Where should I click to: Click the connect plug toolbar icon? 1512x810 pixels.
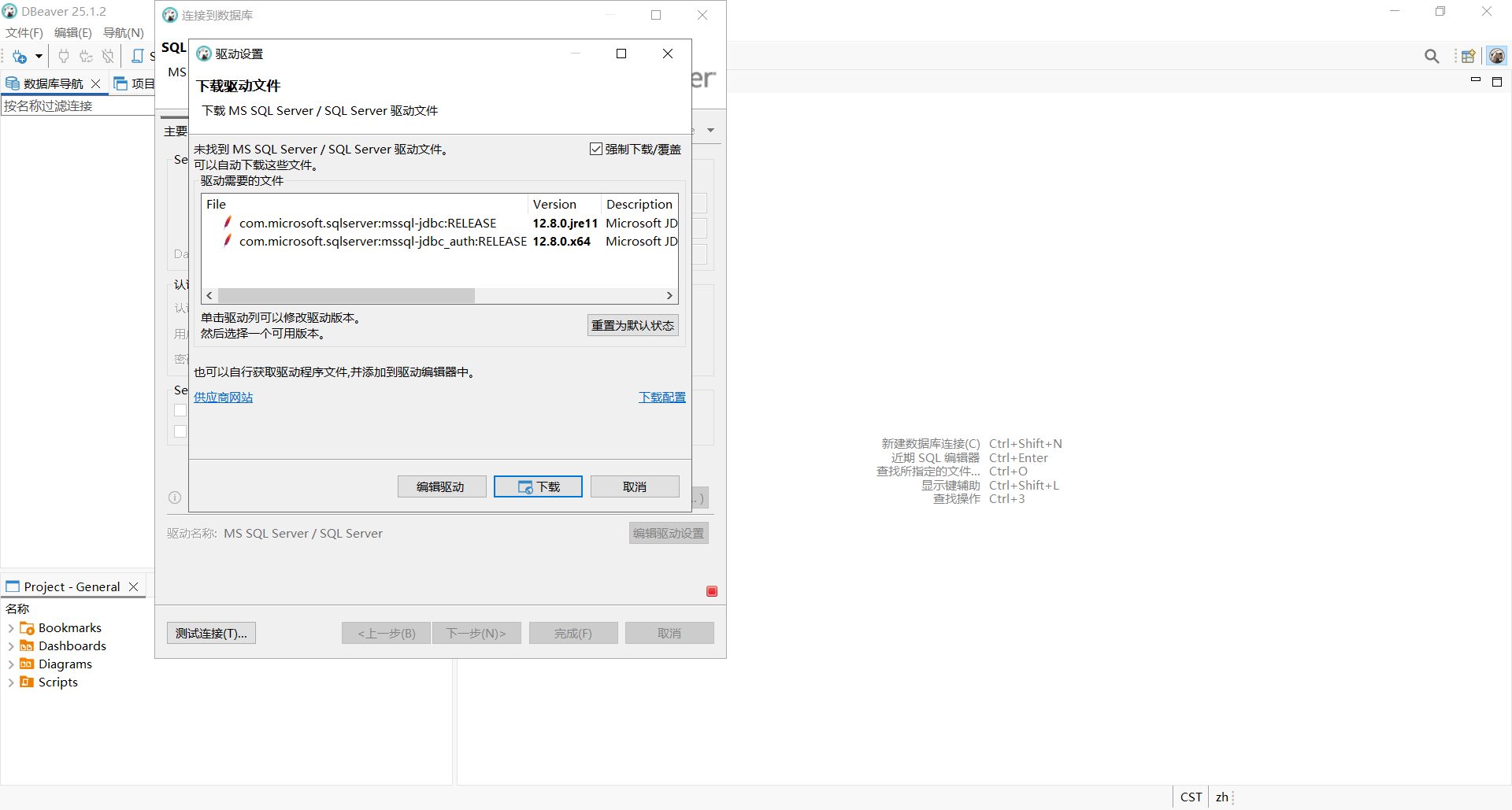pos(64,57)
